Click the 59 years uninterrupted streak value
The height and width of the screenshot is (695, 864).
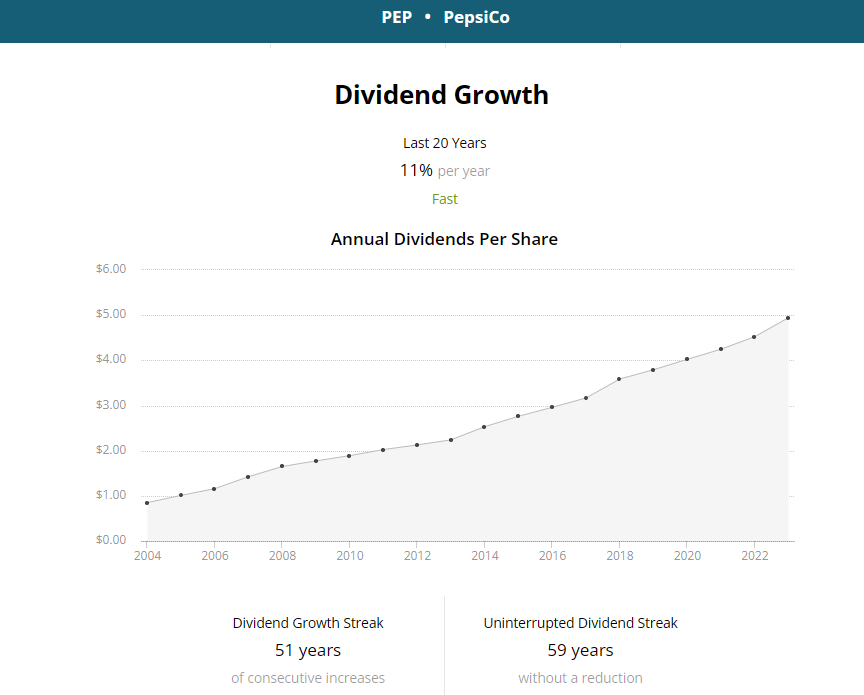(x=580, y=651)
